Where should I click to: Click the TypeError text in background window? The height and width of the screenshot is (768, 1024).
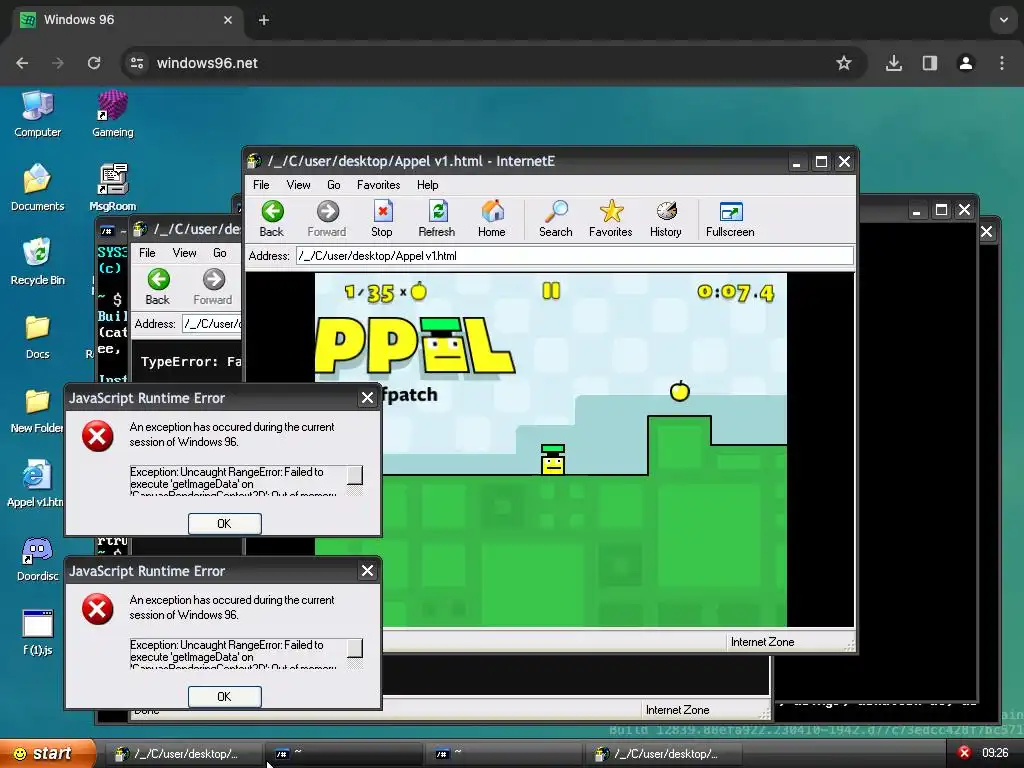[x=190, y=362]
